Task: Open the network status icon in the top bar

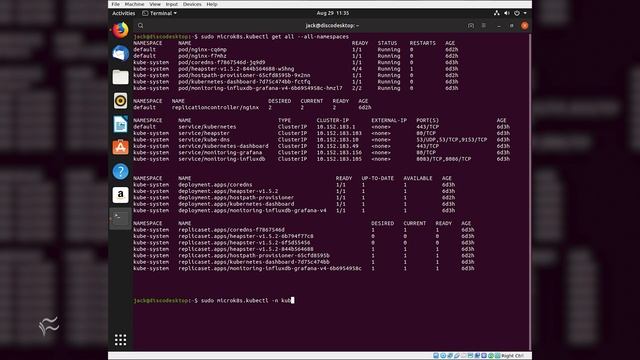Action: pyautogui.click(x=497, y=13)
